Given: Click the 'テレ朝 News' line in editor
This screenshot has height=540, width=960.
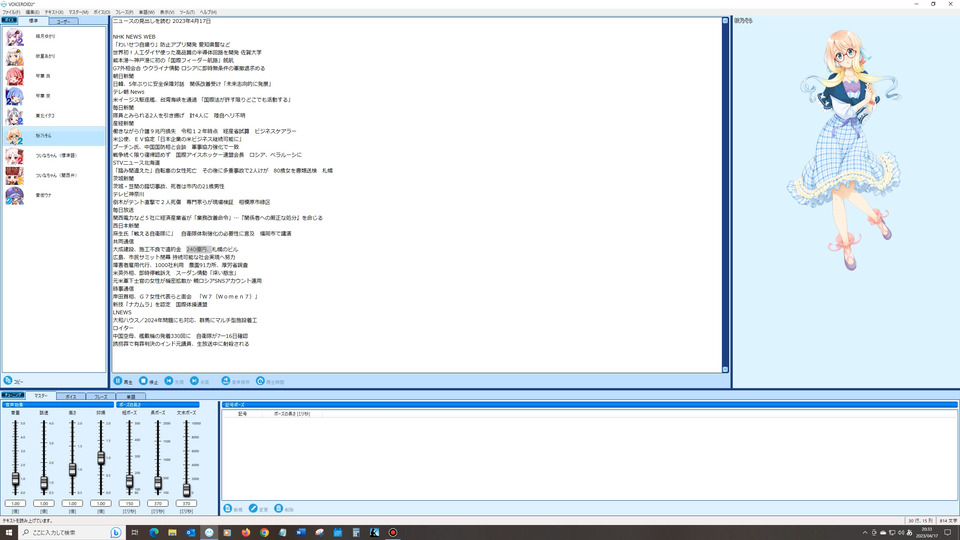Looking at the screenshot, I should pos(129,92).
